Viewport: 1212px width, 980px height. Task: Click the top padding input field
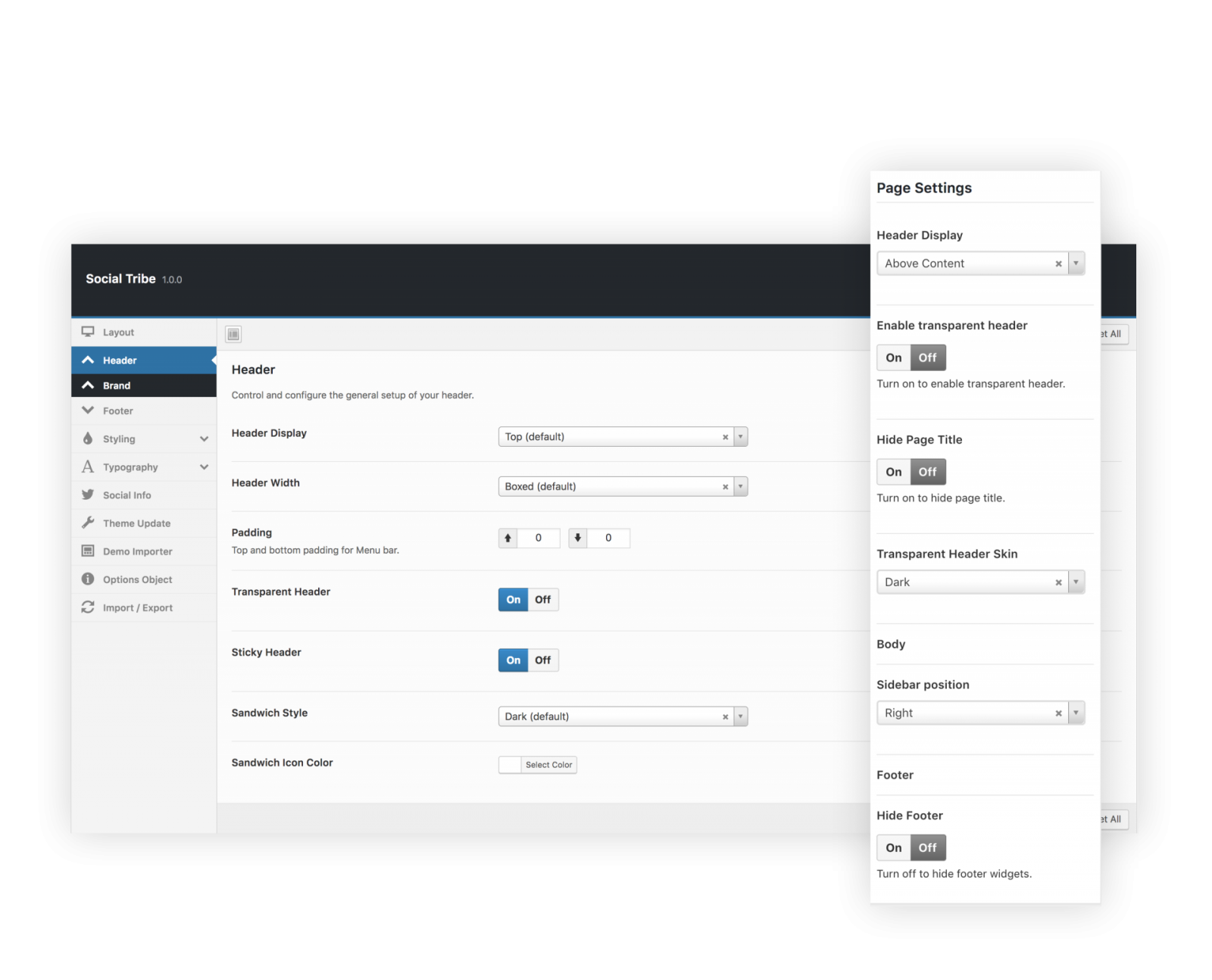pos(539,538)
